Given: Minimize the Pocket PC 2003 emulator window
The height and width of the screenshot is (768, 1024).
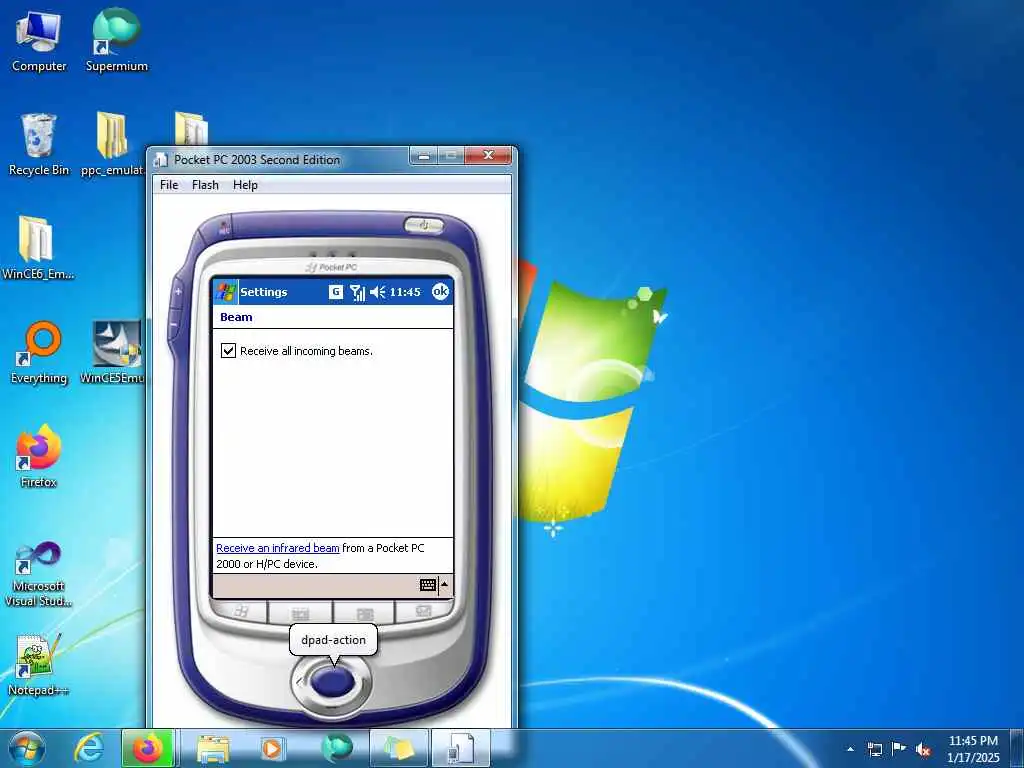Looking at the screenshot, I should point(424,156).
